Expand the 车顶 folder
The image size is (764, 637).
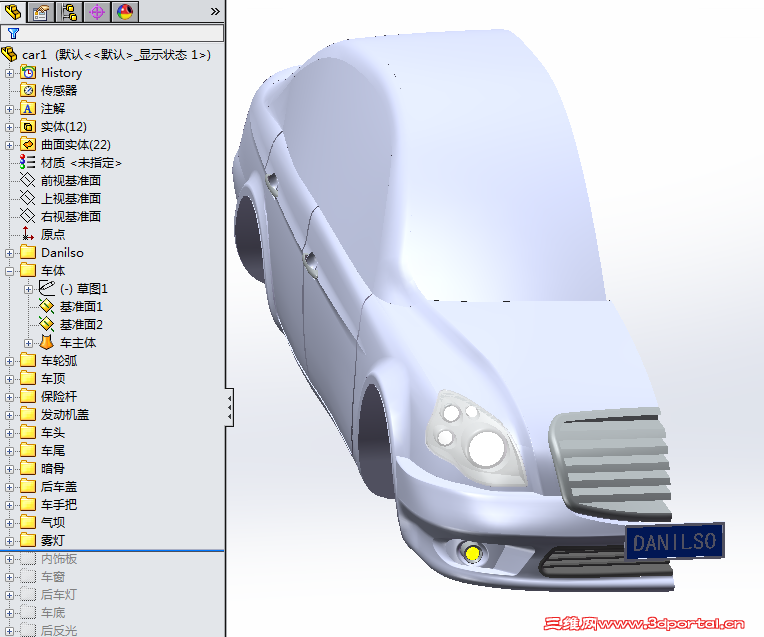point(9,380)
